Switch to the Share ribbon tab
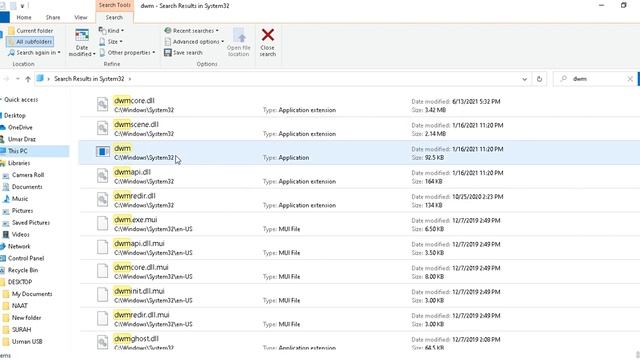This screenshot has width=640, height=360. click(53, 18)
